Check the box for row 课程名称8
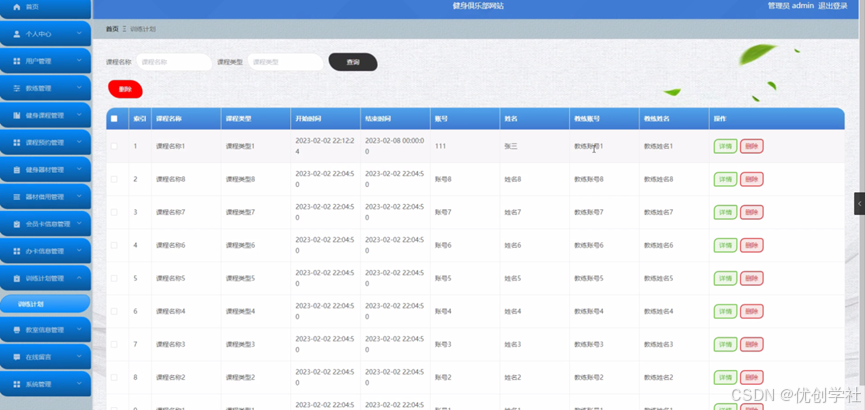This screenshot has width=865, height=410. [114, 179]
